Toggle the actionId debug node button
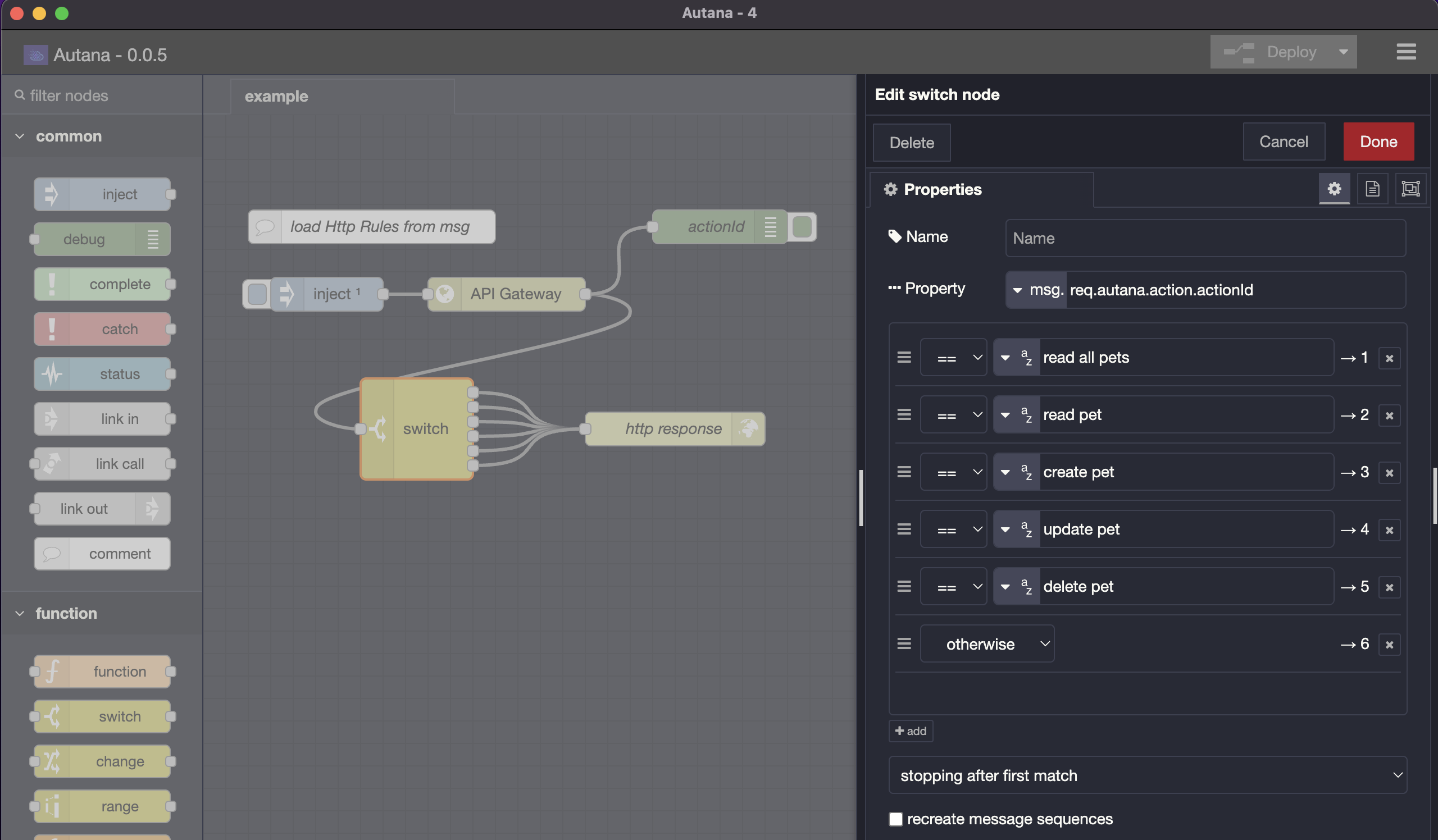The image size is (1438, 840). pyautogui.click(x=802, y=227)
